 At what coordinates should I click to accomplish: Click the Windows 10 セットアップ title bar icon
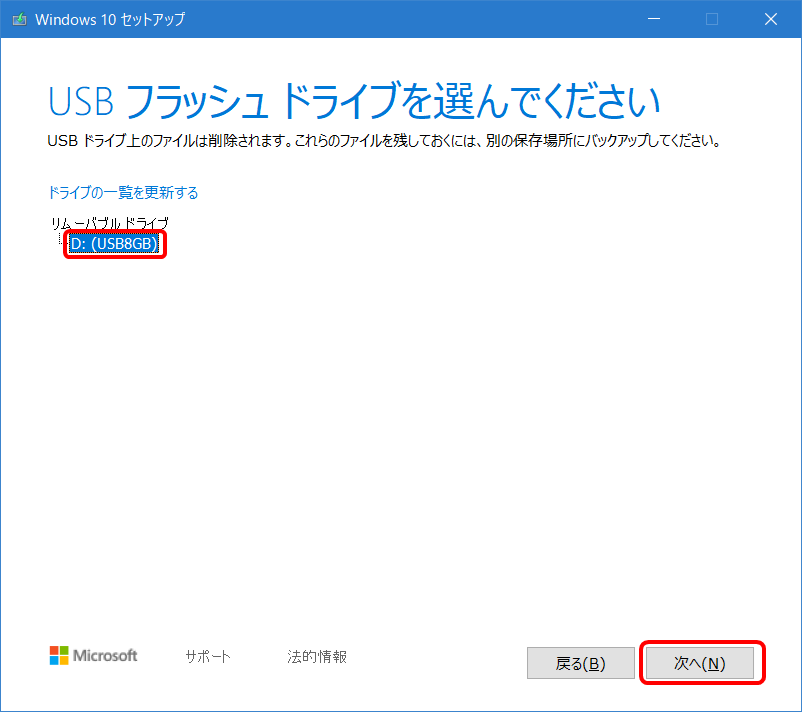point(17,18)
